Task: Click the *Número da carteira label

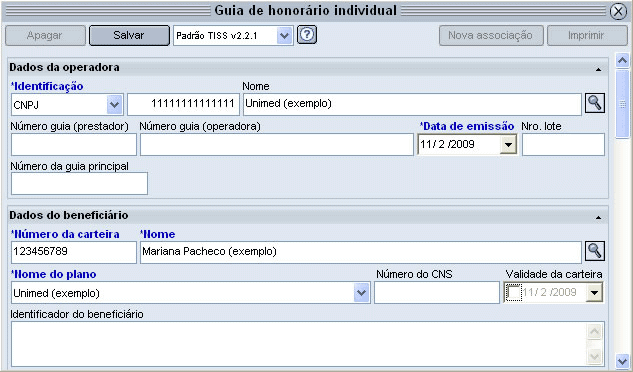Action: coord(65,234)
